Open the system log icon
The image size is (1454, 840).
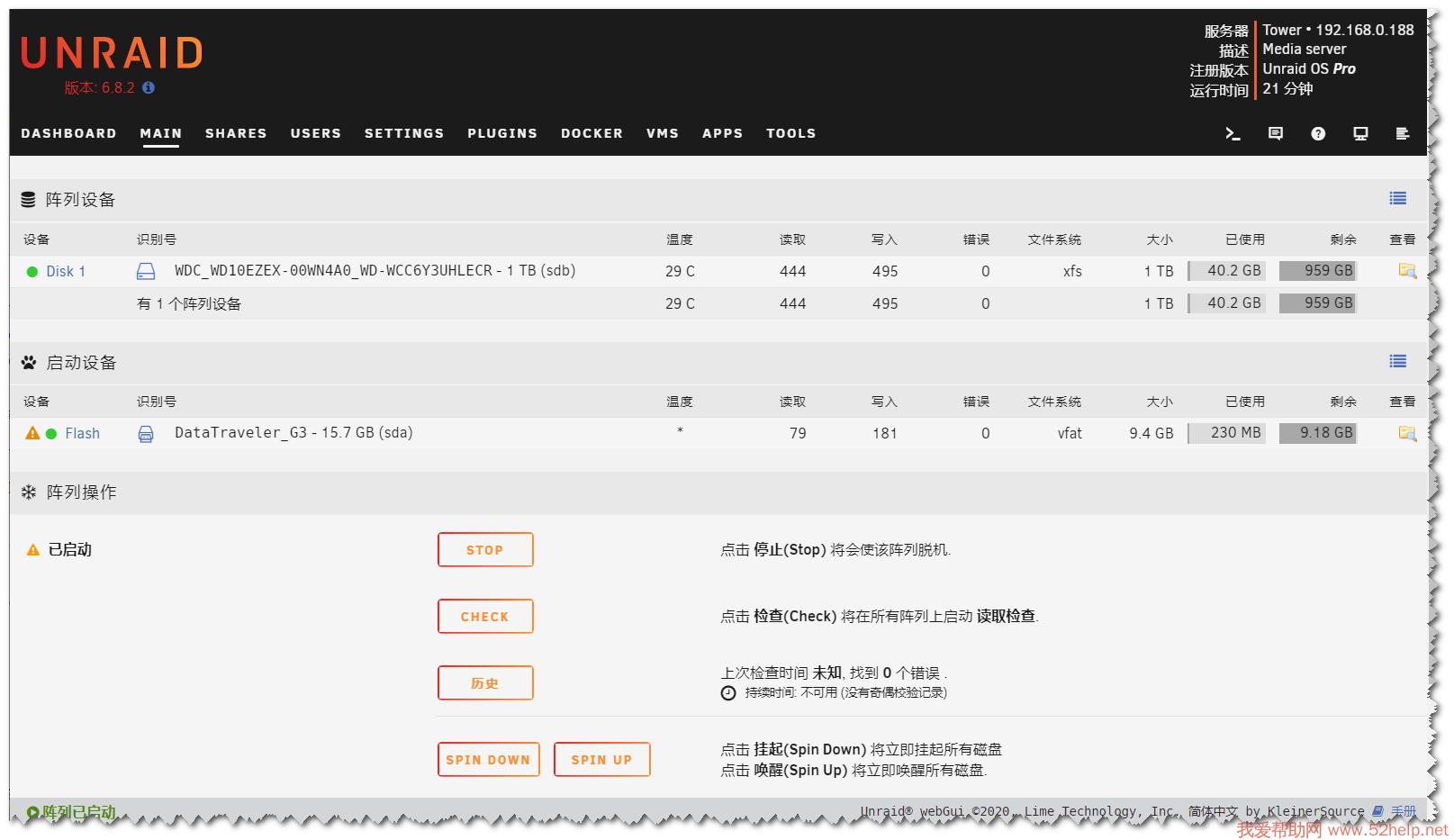[x=1402, y=133]
